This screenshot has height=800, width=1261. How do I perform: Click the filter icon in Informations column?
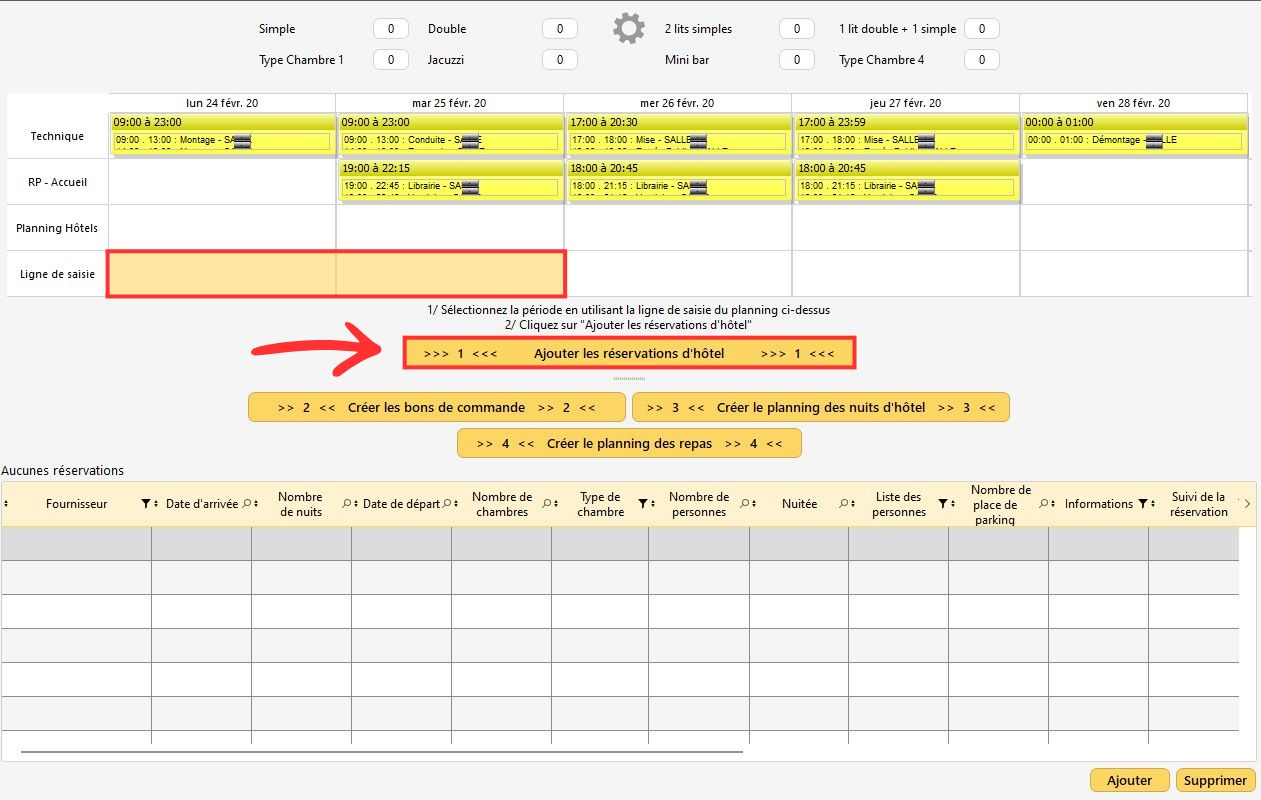1142,504
